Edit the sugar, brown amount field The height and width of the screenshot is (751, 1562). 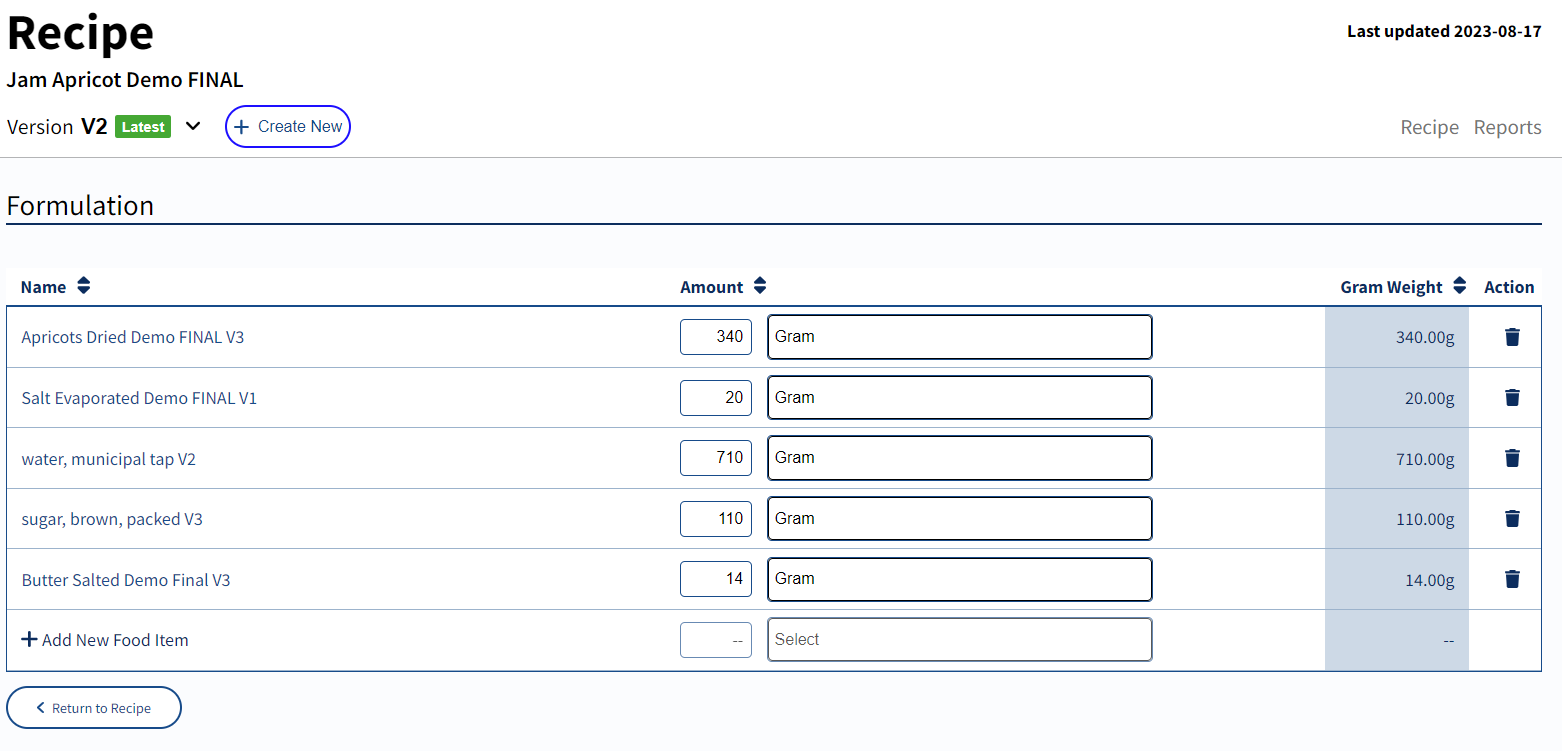click(716, 519)
